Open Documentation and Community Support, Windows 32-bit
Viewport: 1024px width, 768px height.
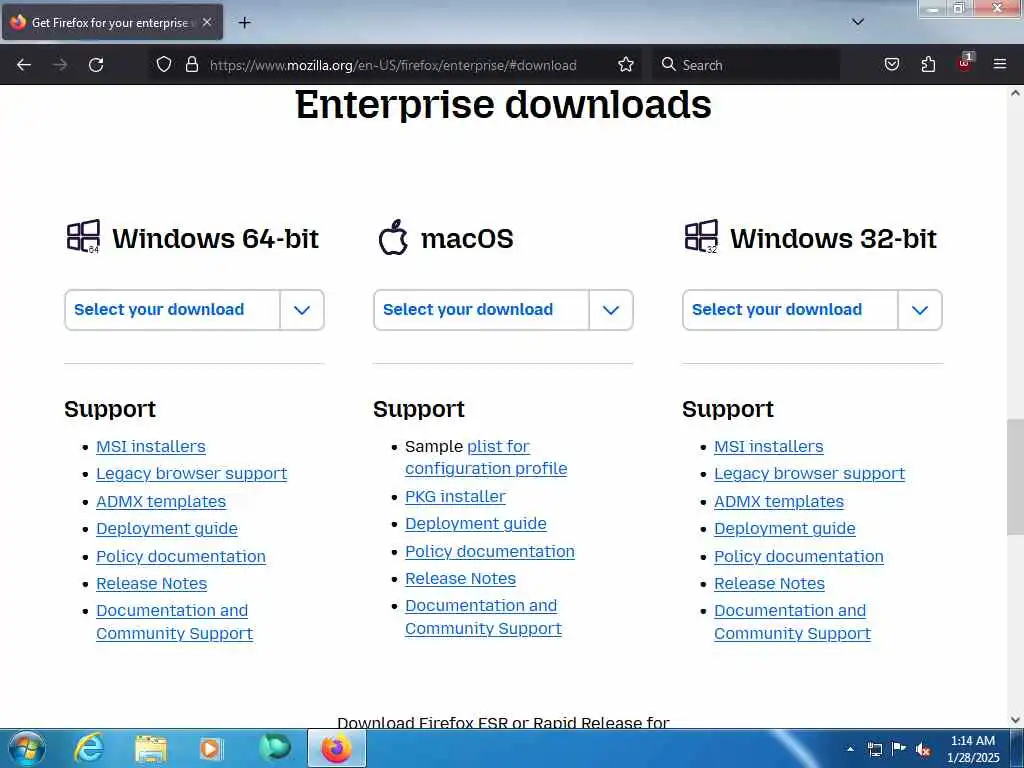click(x=792, y=622)
